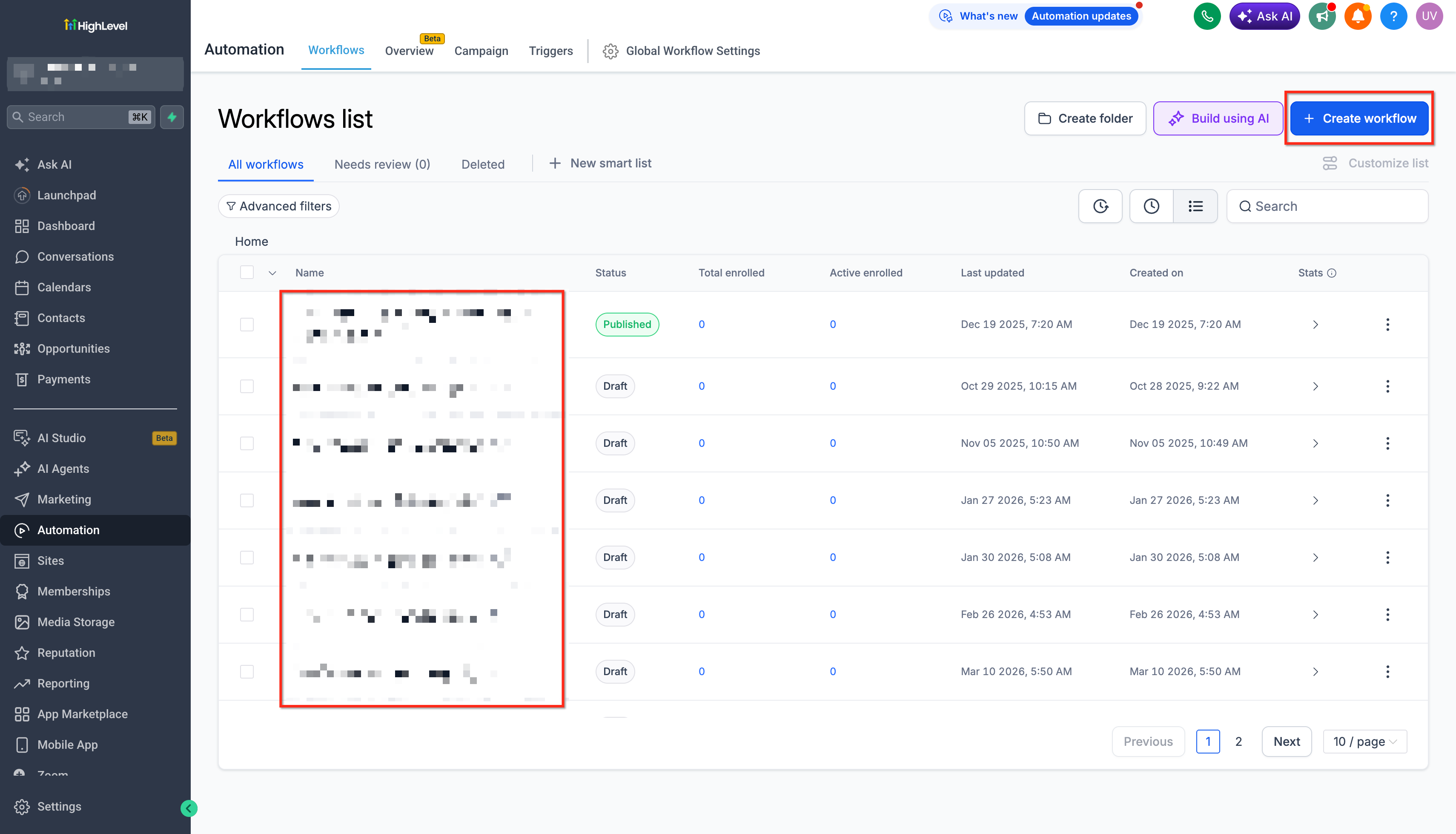Switch to the Triggers tab
The image size is (1456, 834).
point(550,51)
